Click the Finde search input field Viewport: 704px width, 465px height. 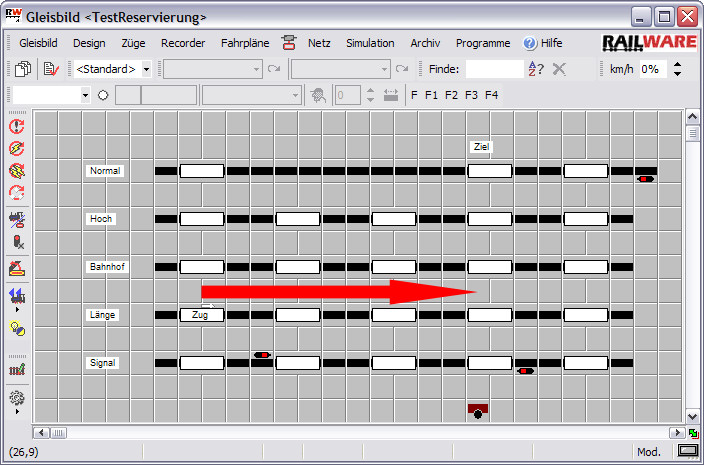click(x=495, y=69)
